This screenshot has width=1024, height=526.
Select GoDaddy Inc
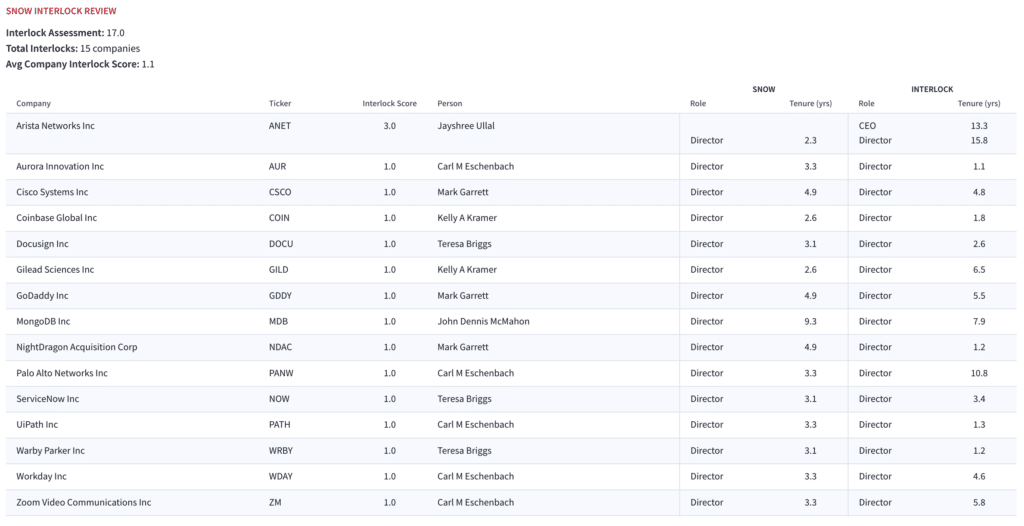point(42,295)
